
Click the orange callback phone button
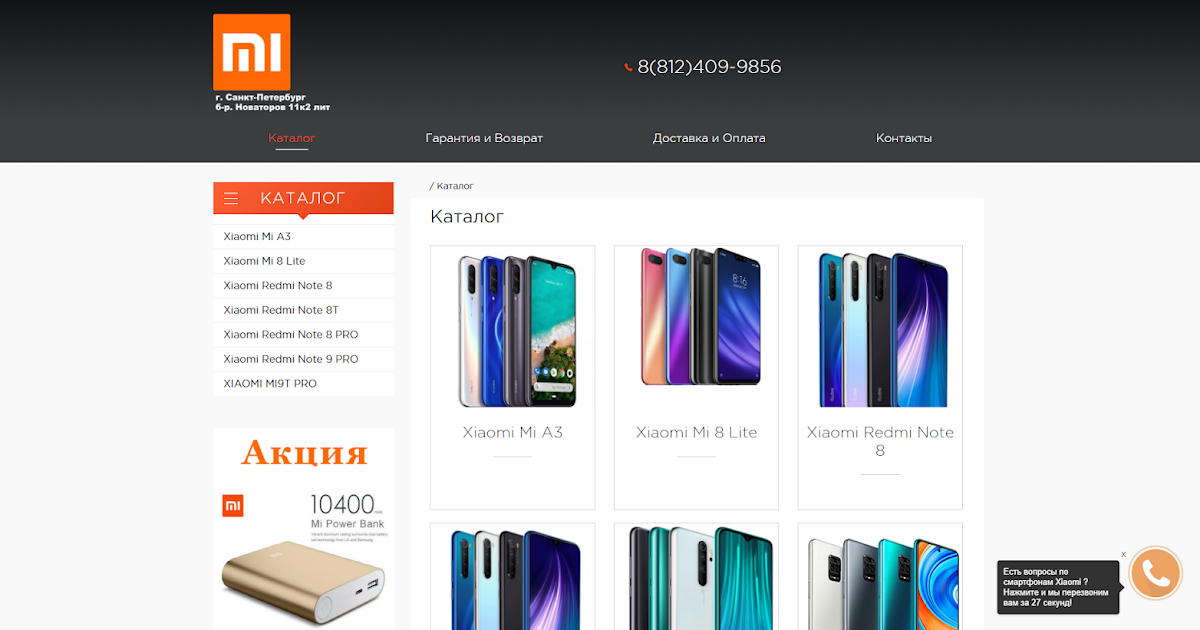[x=1156, y=574]
